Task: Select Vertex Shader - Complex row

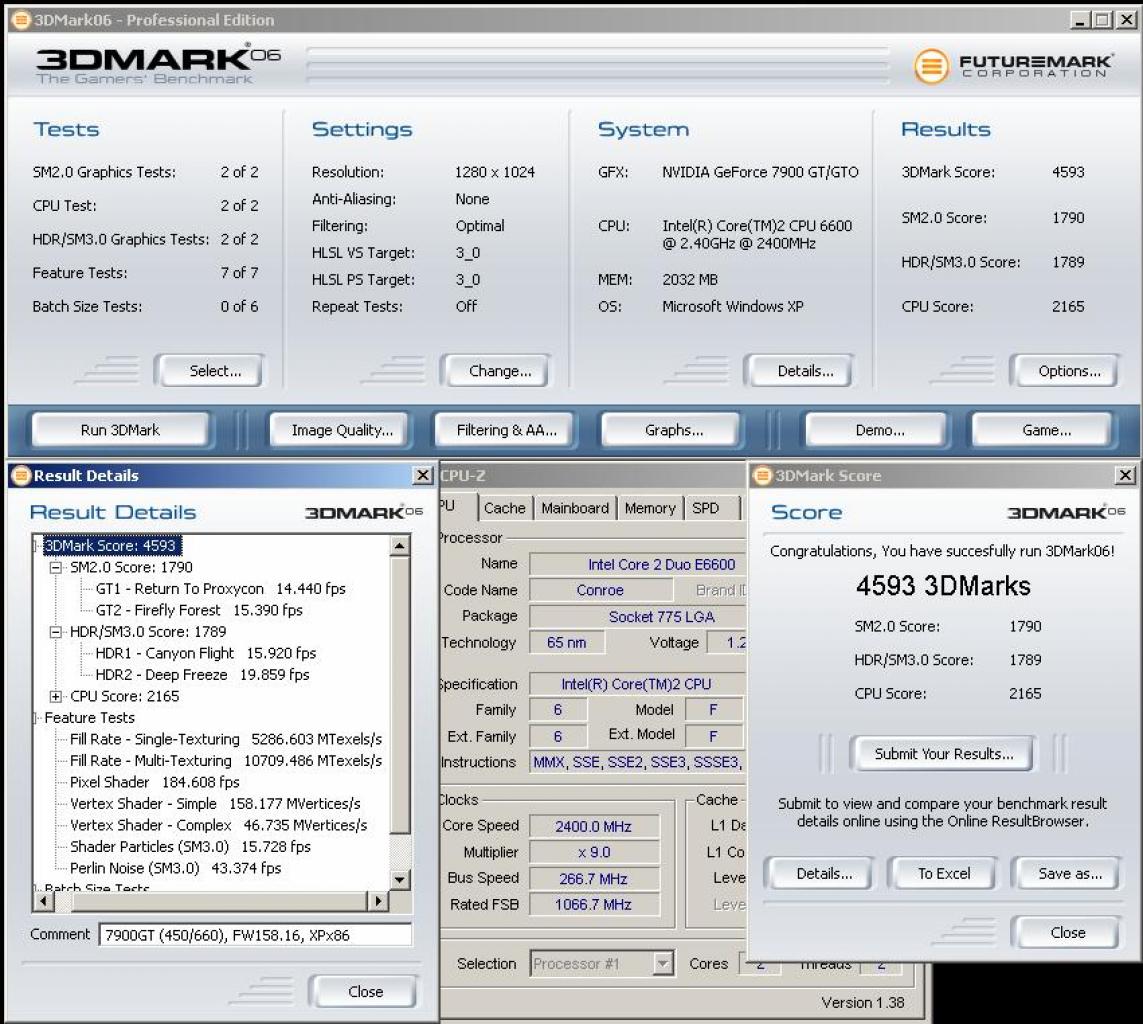Action: [x=219, y=825]
